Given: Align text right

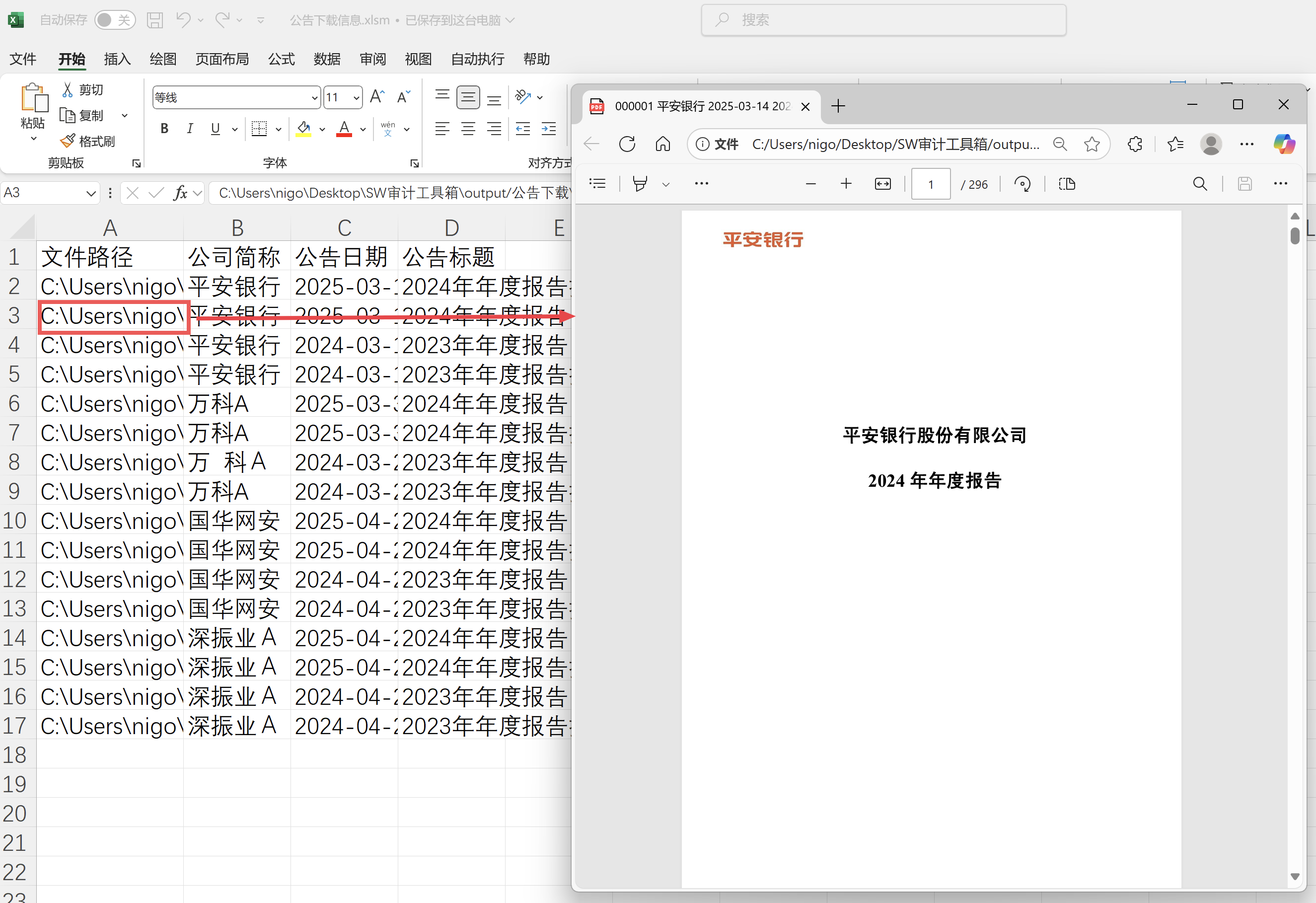Looking at the screenshot, I should pos(494,129).
